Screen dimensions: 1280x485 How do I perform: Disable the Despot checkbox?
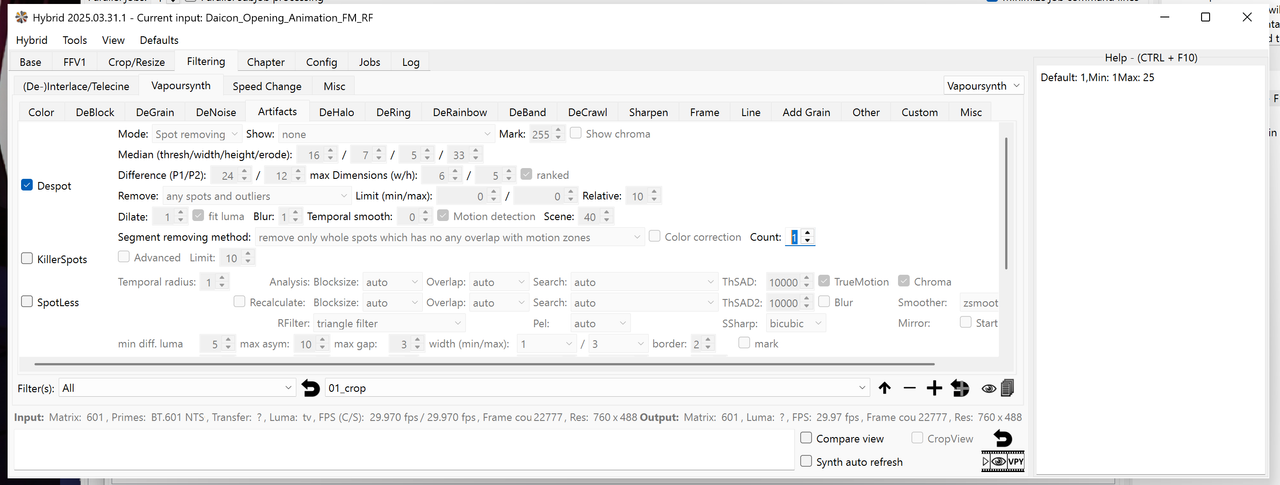[28, 185]
